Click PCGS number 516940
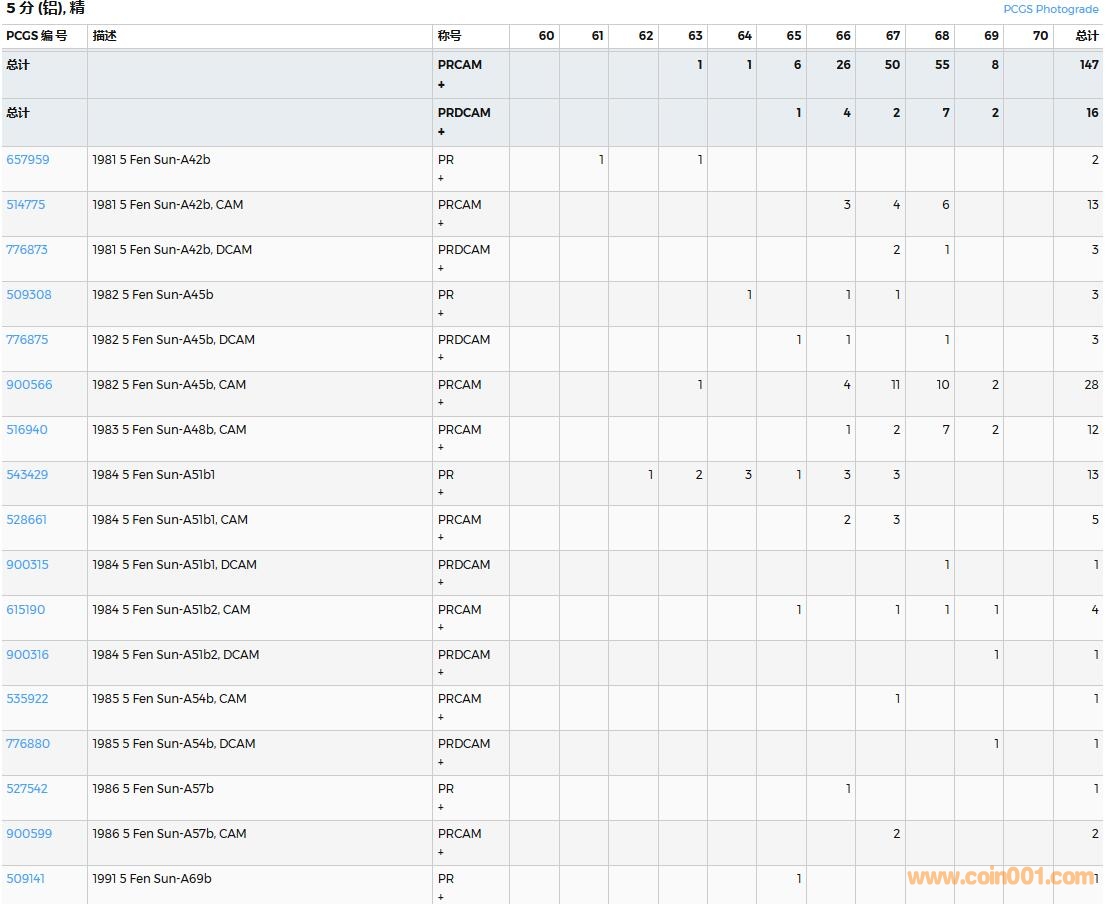Image resolution: width=1107 pixels, height=904 pixels. 27,430
